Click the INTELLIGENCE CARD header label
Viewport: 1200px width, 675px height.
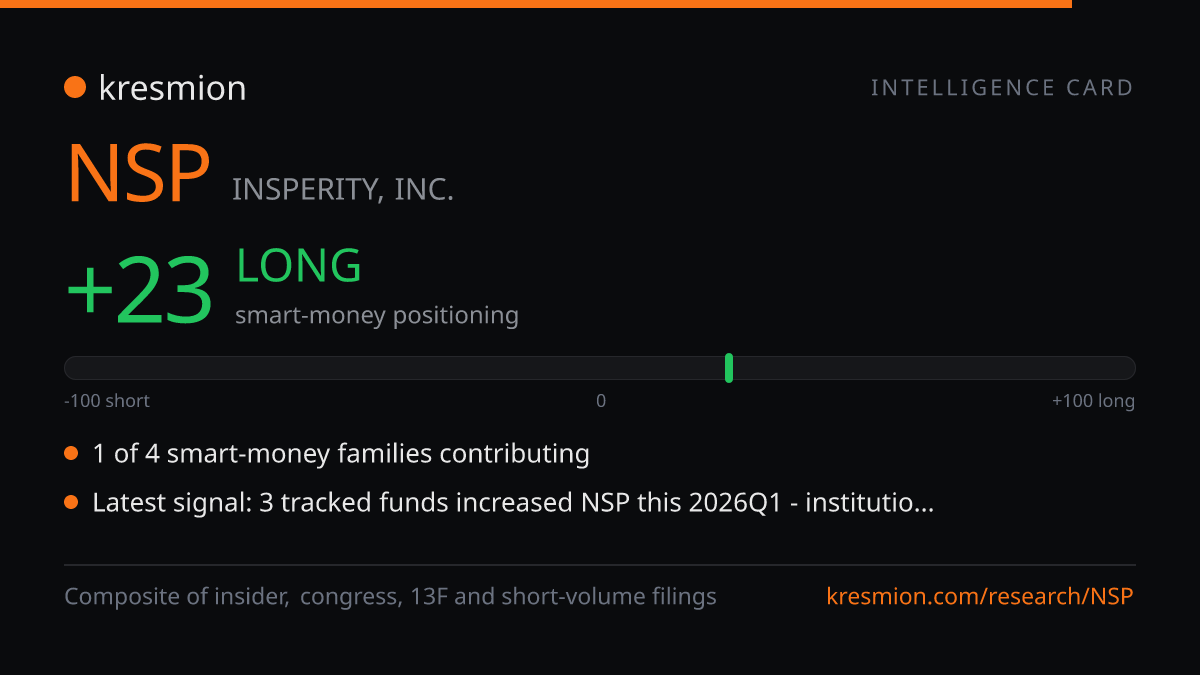(x=1002, y=88)
